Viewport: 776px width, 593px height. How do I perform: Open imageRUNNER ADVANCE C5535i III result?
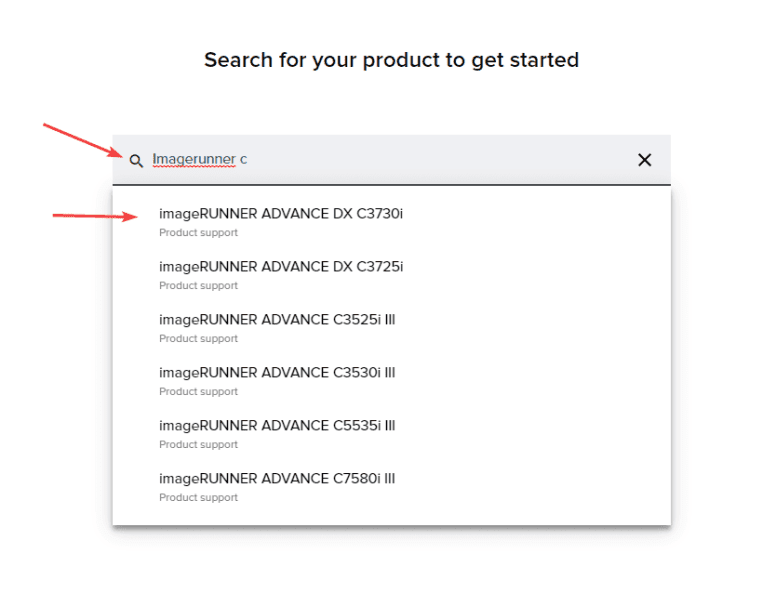pyautogui.click(x=277, y=425)
